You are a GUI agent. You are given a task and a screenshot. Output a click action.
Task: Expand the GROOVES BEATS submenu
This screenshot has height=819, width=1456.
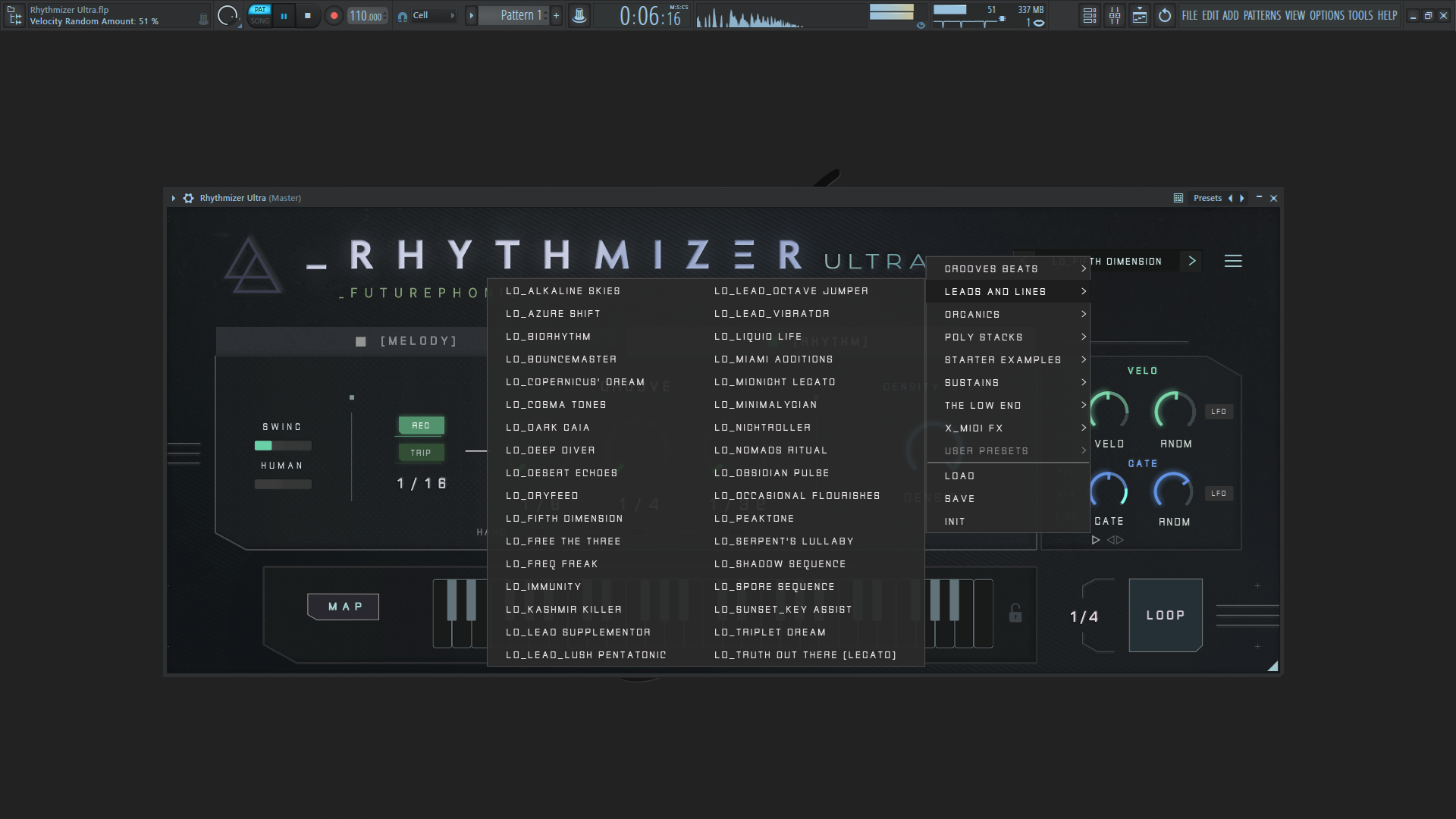1009,268
